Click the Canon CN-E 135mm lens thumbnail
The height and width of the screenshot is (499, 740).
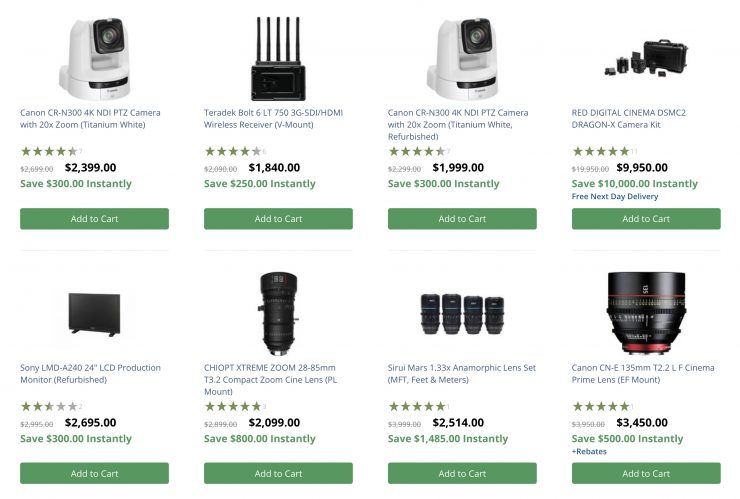(x=646, y=313)
